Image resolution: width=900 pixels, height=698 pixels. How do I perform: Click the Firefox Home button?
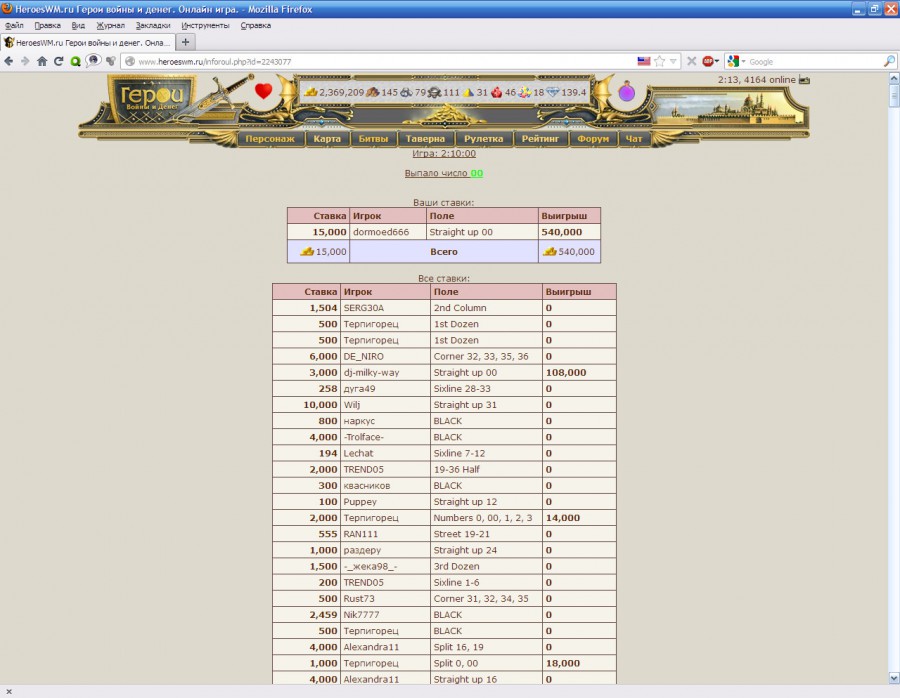(x=42, y=61)
